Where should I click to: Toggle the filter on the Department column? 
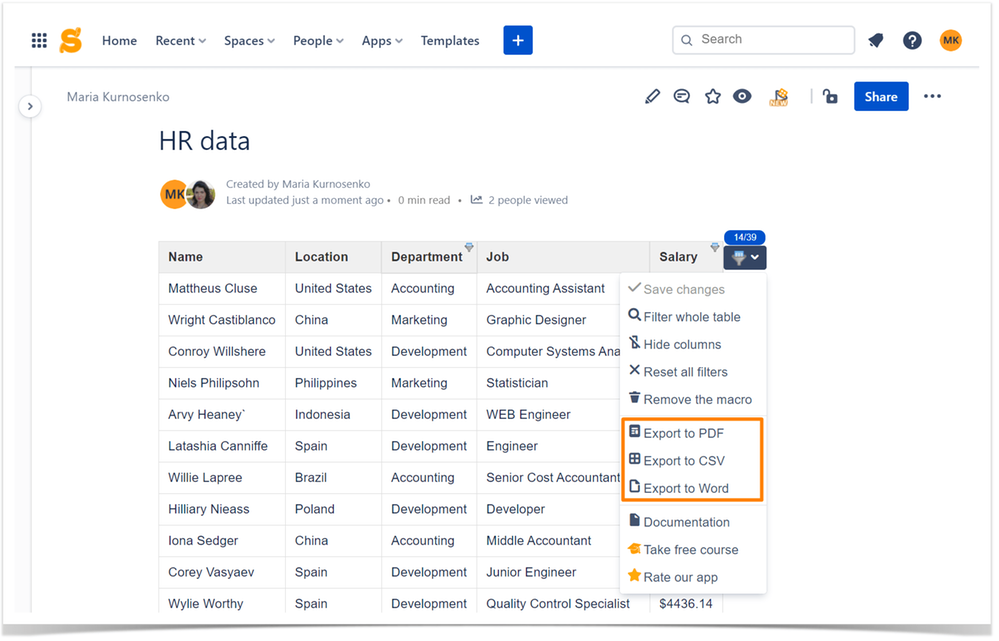coord(469,247)
